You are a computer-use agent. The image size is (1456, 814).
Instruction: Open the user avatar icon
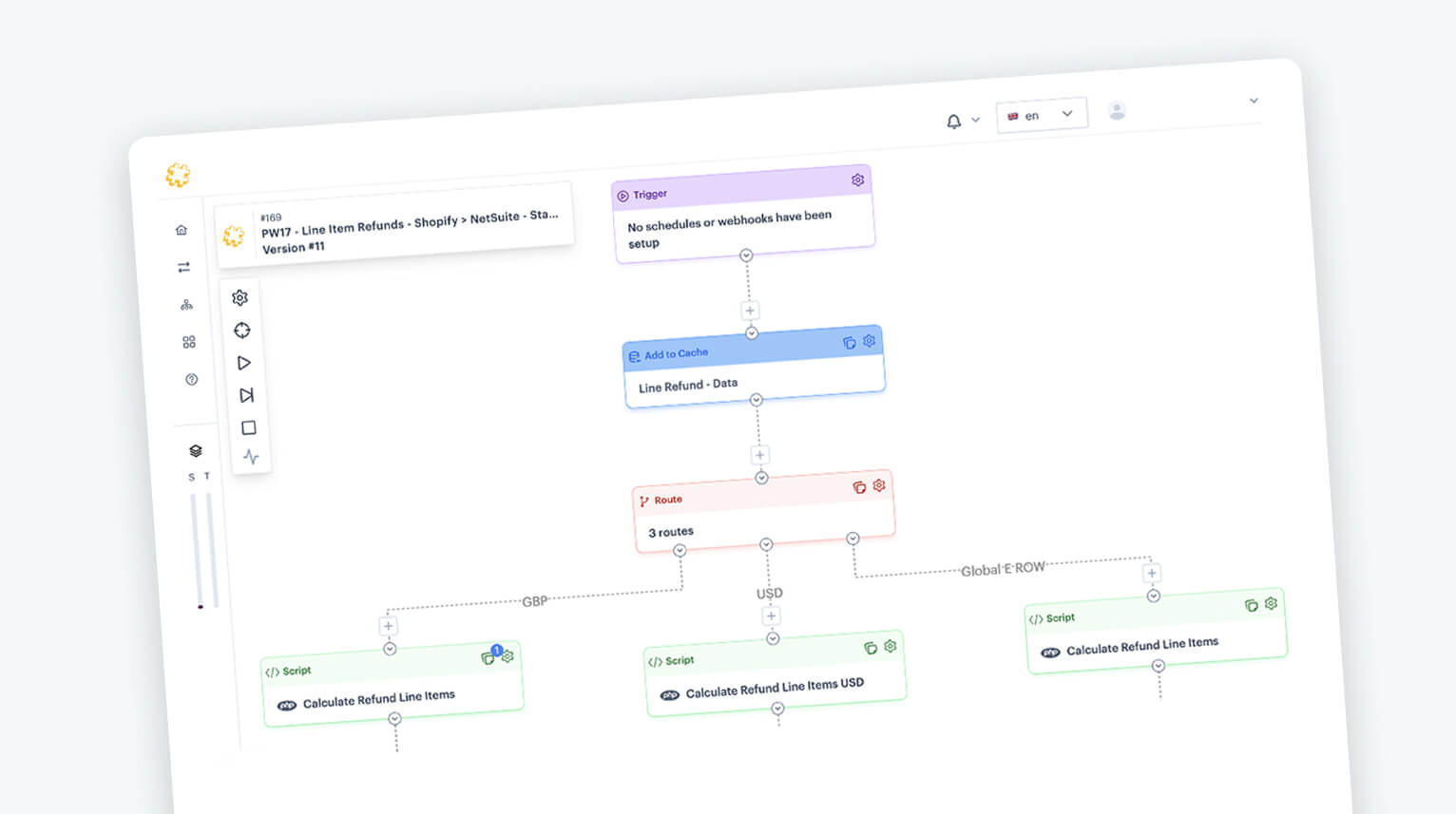tap(1118, 111)
